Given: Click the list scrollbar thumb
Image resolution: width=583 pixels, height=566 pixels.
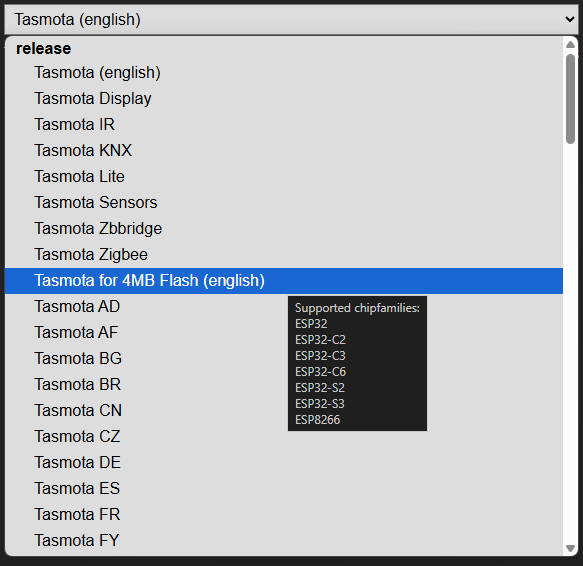Looking at the screenshot, I should pos(570,99).
